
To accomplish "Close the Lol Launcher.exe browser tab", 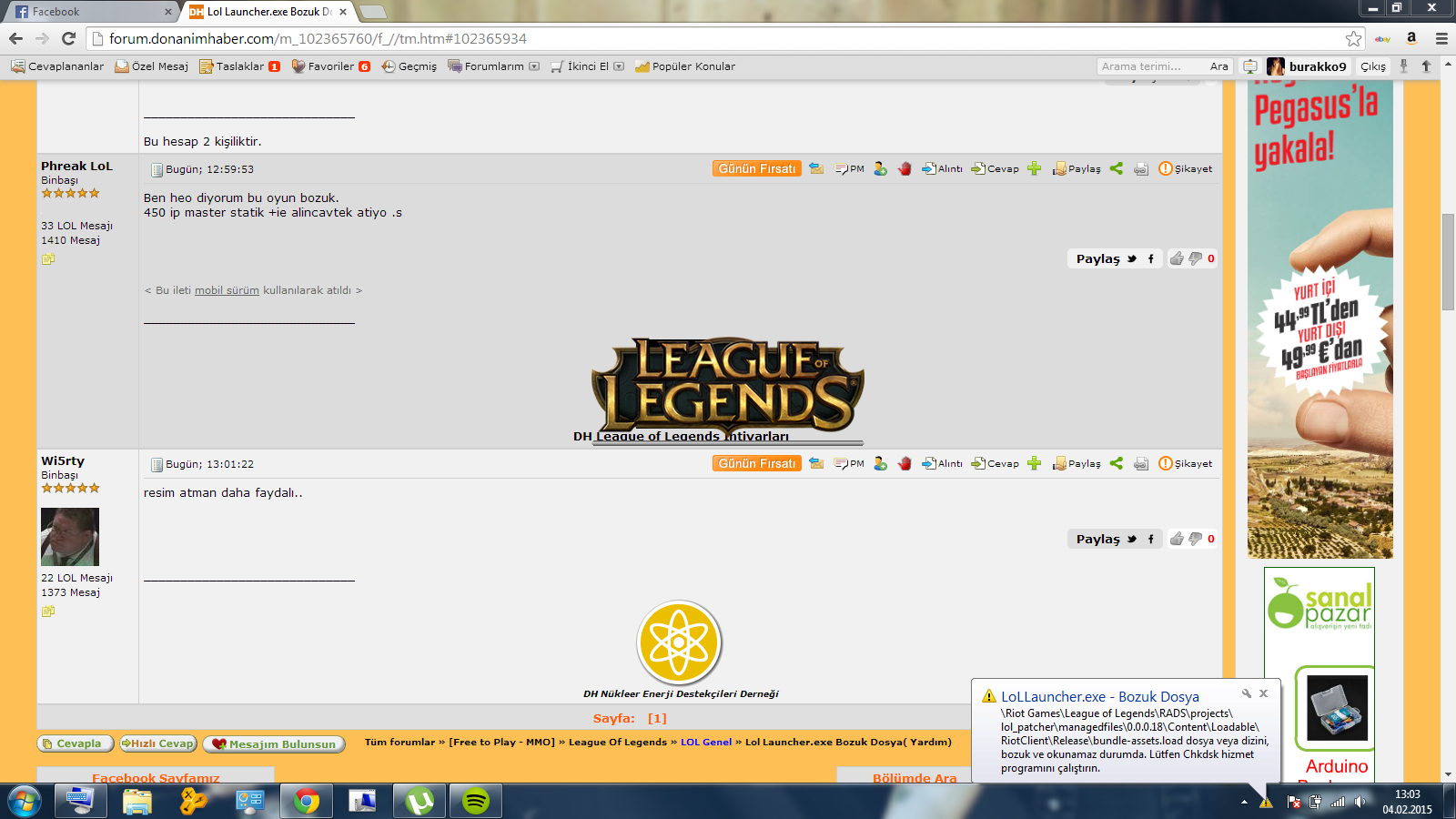I will point(343,12).
